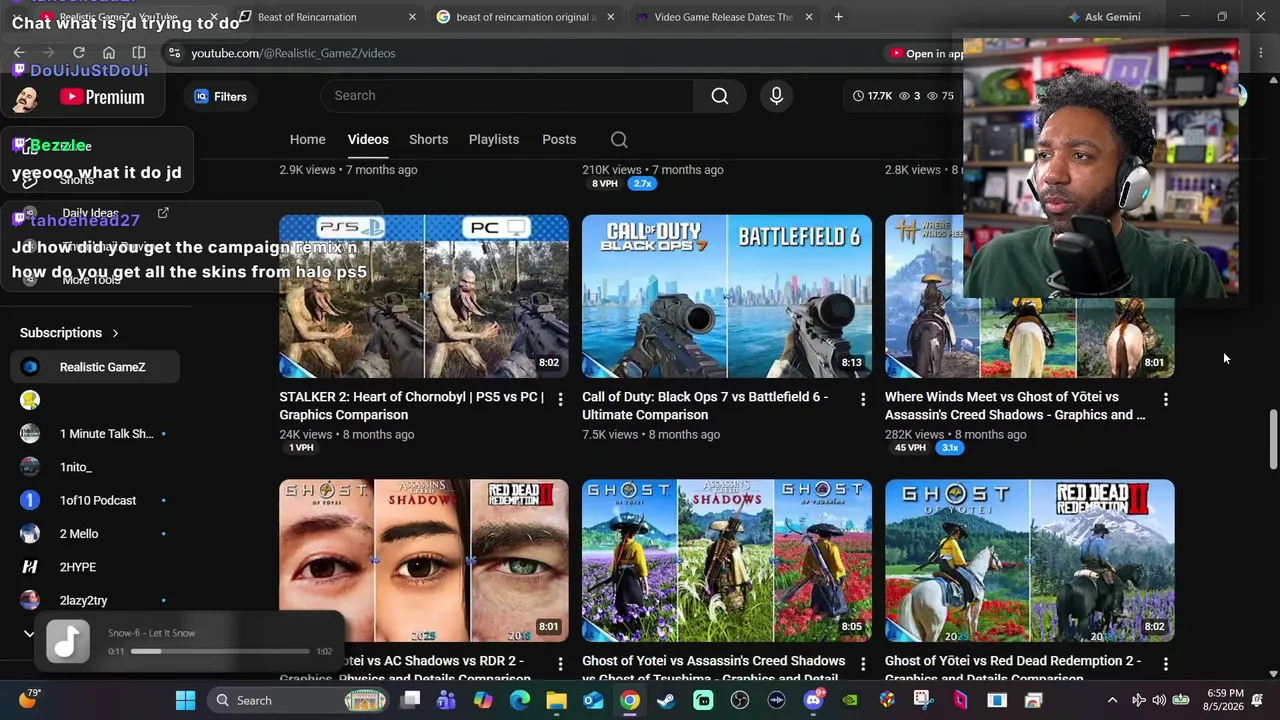Open Snipping Tool from the taskbar
This screenshot has height=720, width=1280.
923,700
